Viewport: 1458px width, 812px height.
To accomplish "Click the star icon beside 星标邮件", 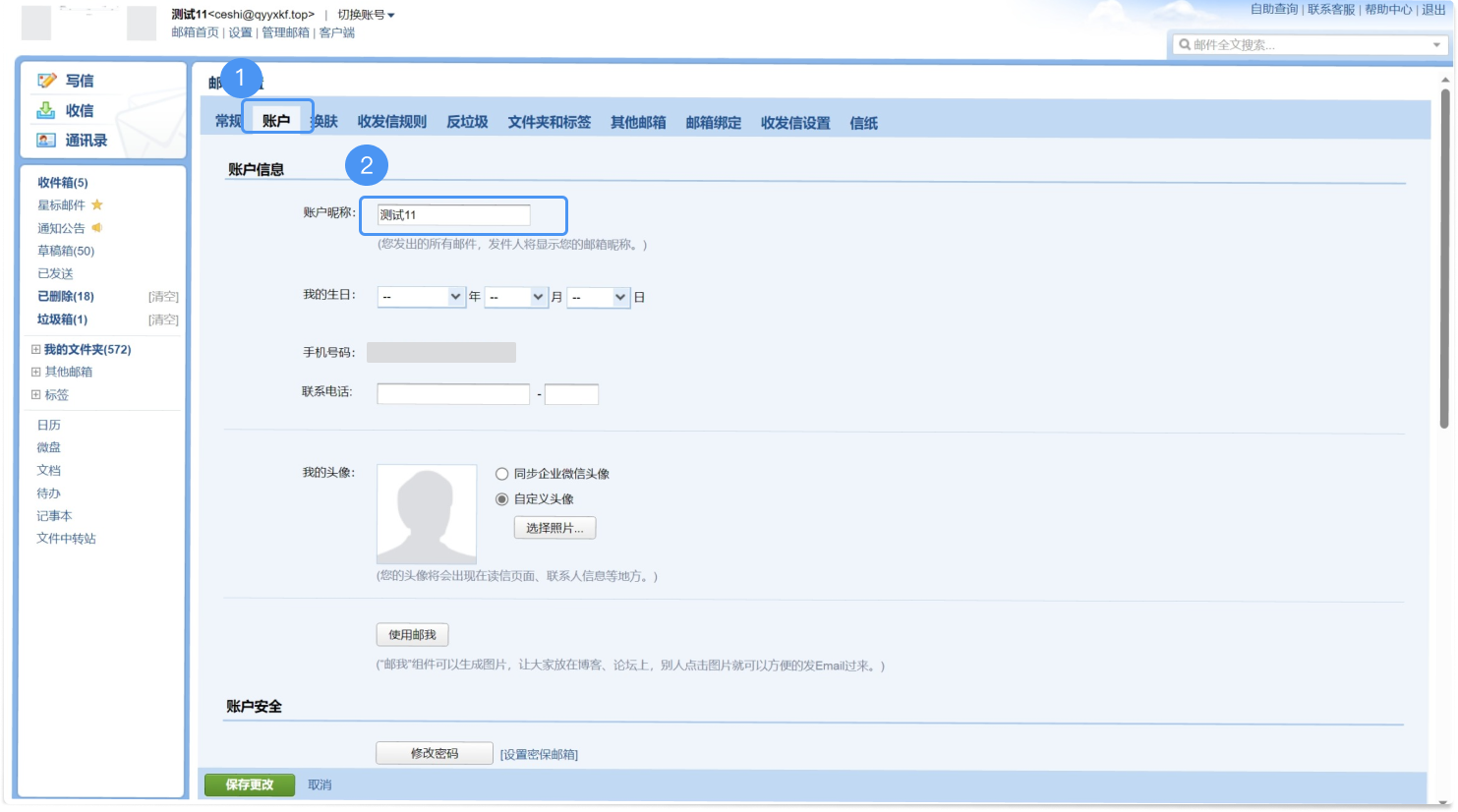I will [97, 204].
